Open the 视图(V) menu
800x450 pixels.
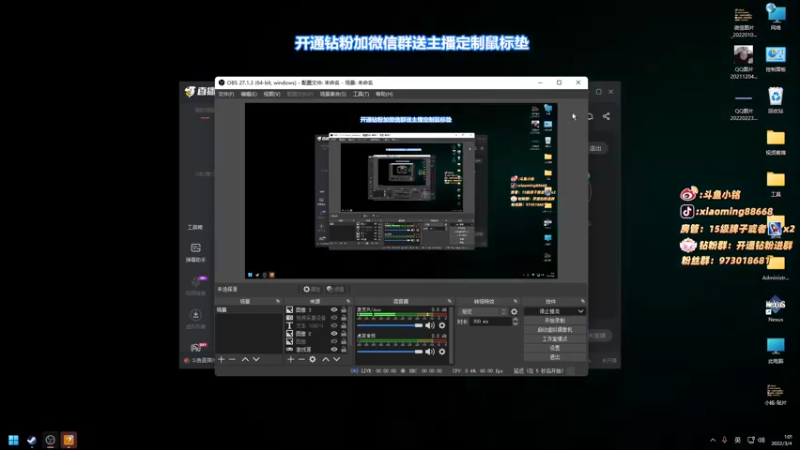[272, 94]
